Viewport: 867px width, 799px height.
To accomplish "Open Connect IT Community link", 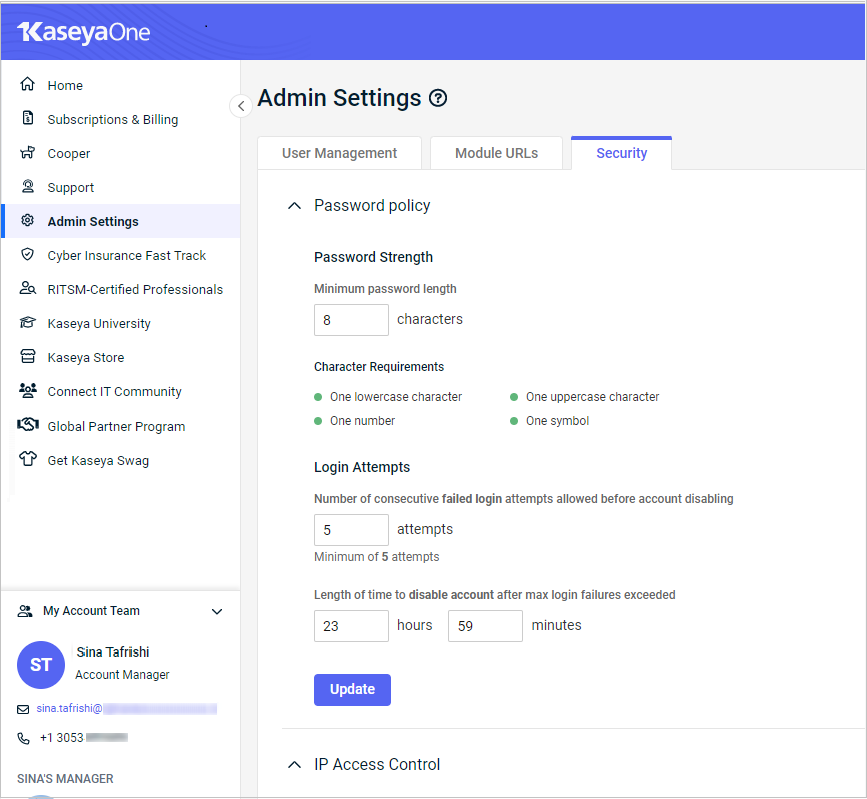I will [x=114, y=391].
